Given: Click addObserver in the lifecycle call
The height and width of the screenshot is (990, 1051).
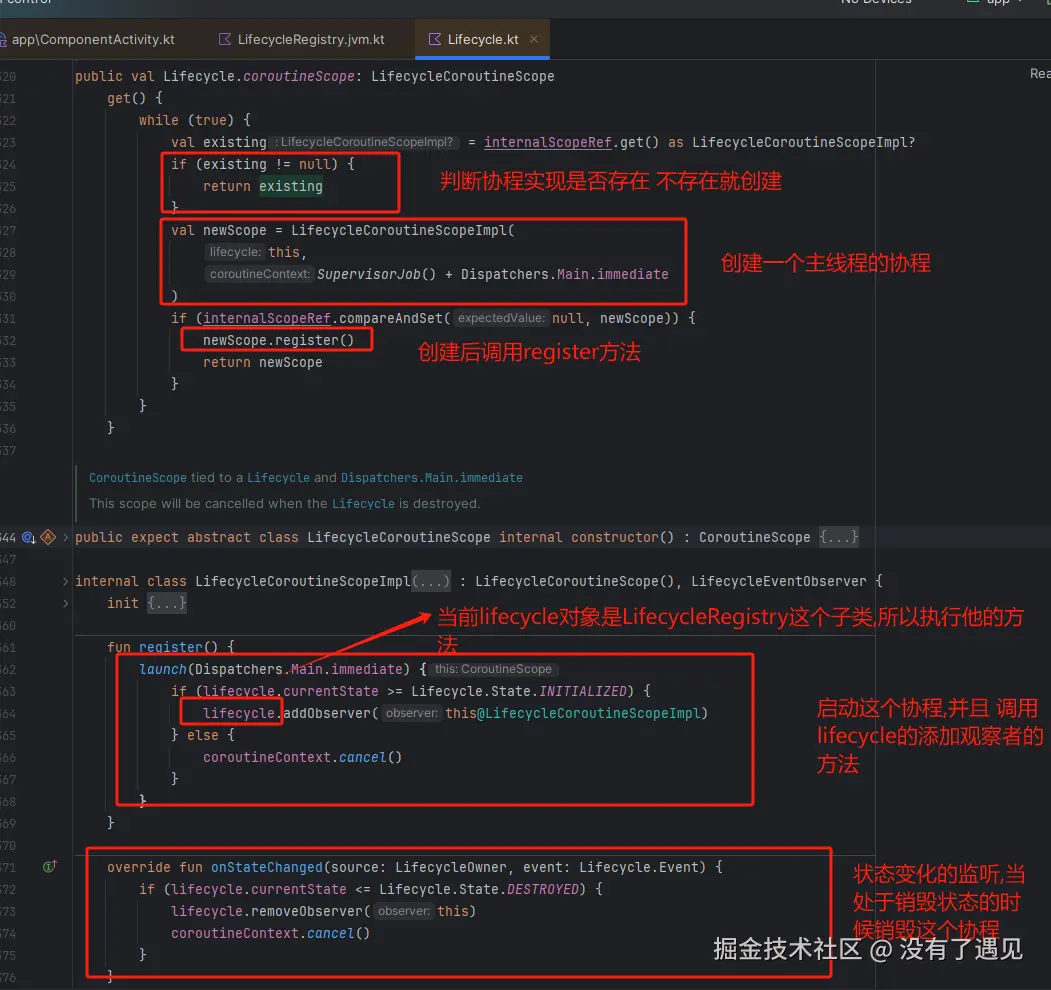Looking at the screenshot, I should coord(326,713).
